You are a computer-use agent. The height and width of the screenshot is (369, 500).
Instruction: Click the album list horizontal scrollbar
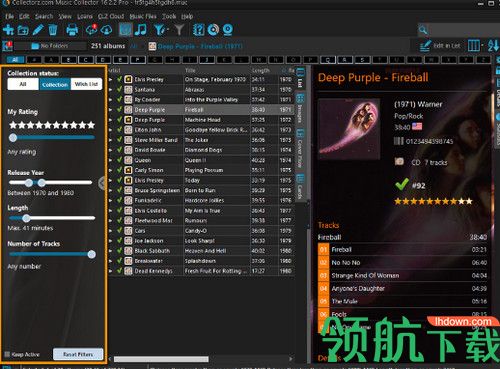click(161, 359)
